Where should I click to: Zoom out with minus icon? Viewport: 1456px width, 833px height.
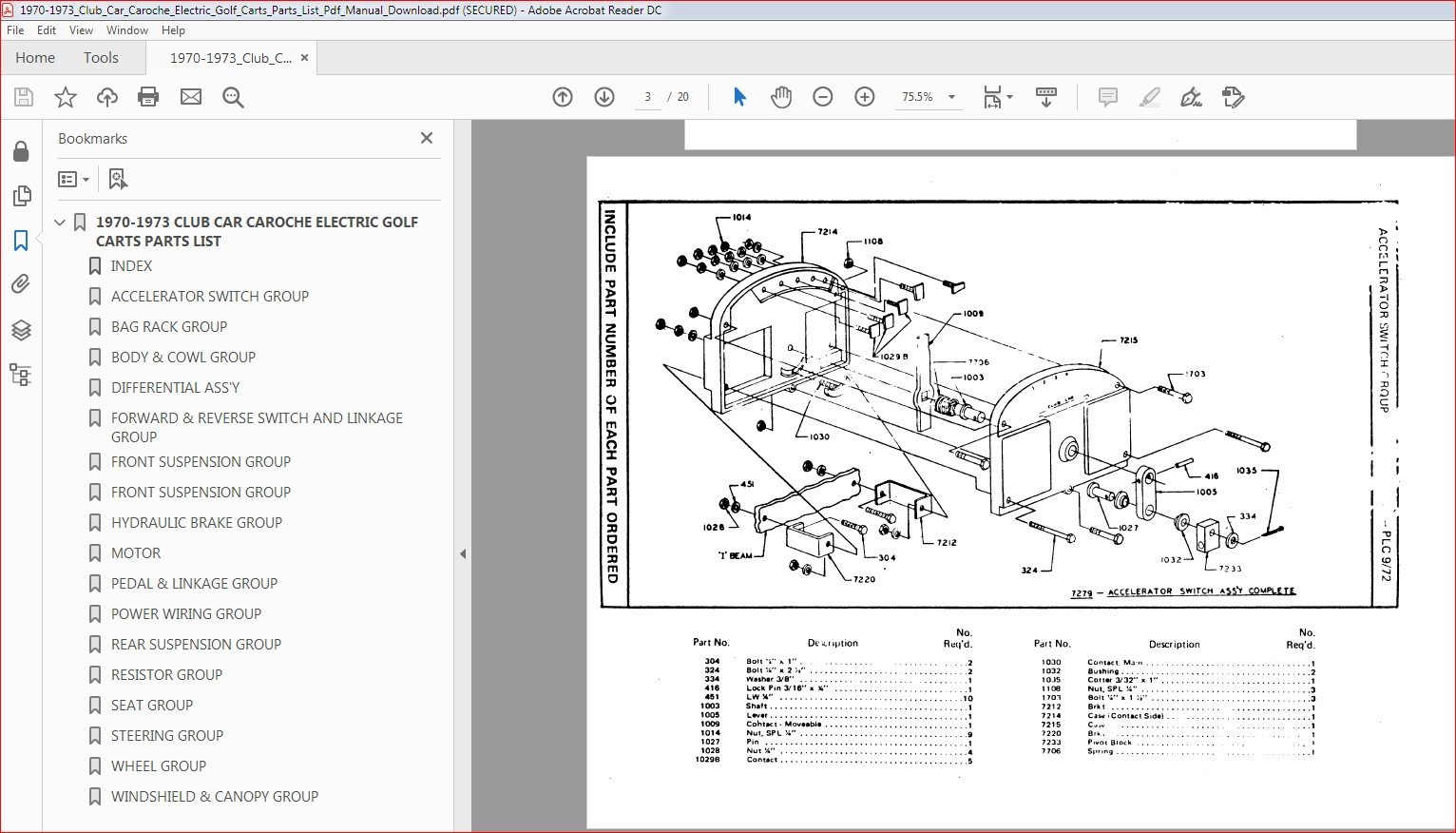(x=823, y=97)
